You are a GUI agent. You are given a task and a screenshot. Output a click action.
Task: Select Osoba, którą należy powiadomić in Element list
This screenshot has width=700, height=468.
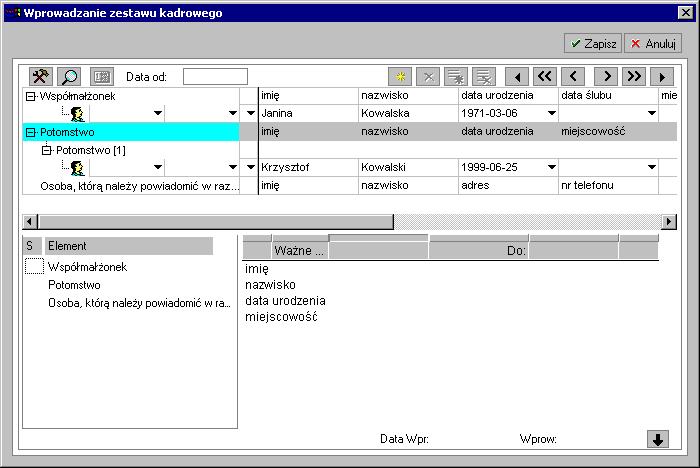coord(139,303)
